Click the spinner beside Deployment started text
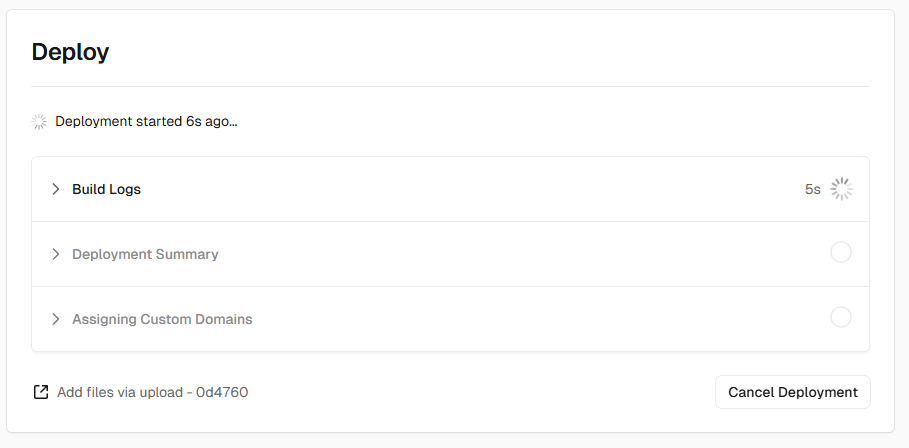The width and height of the screenshot is (909, 448). click(x=39, y=122)
